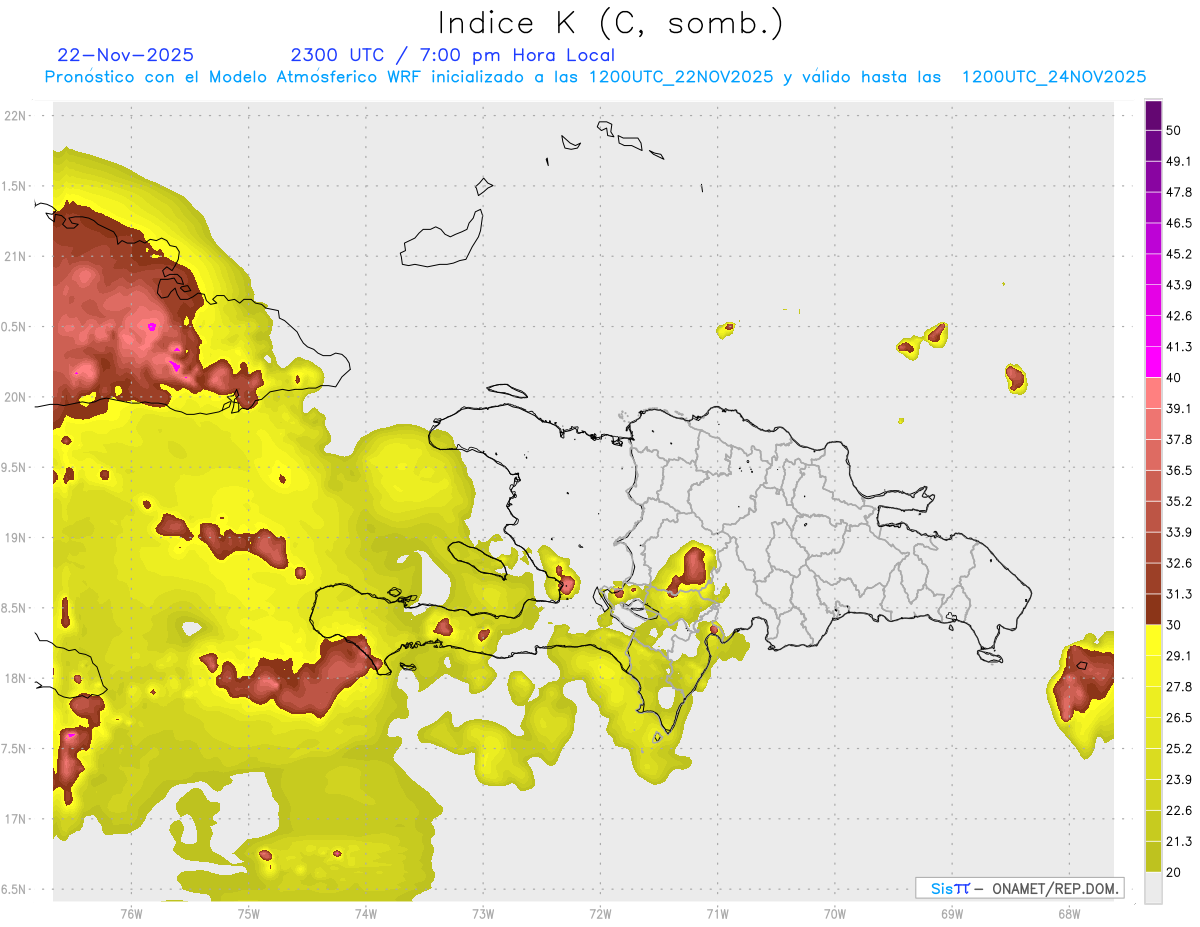The width and height of the screenshot is (1200, 927).
Task: Click the "74W" longitude label
Action: pos(366,913)
